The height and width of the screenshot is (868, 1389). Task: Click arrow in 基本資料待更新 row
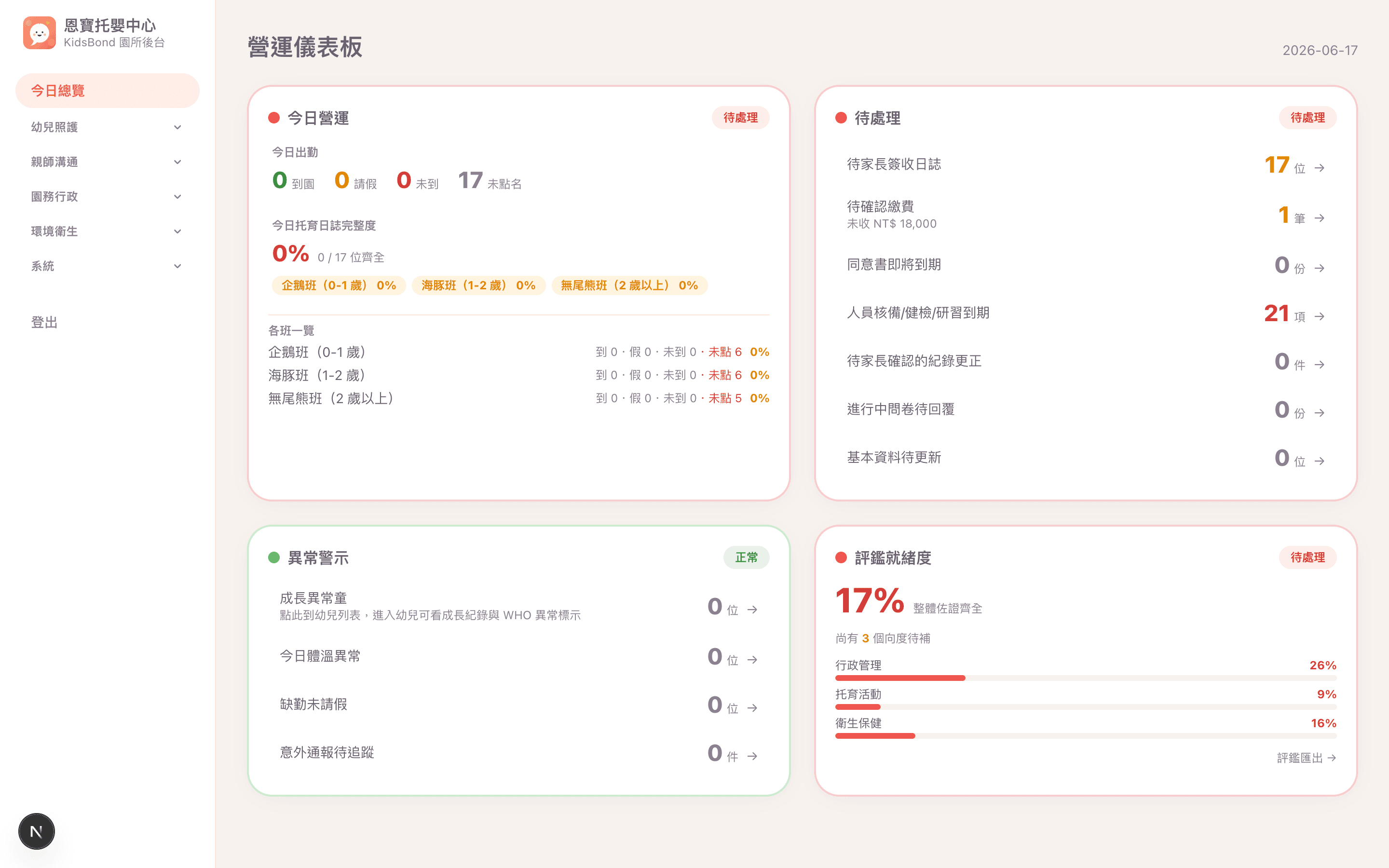click(1320, 461)
